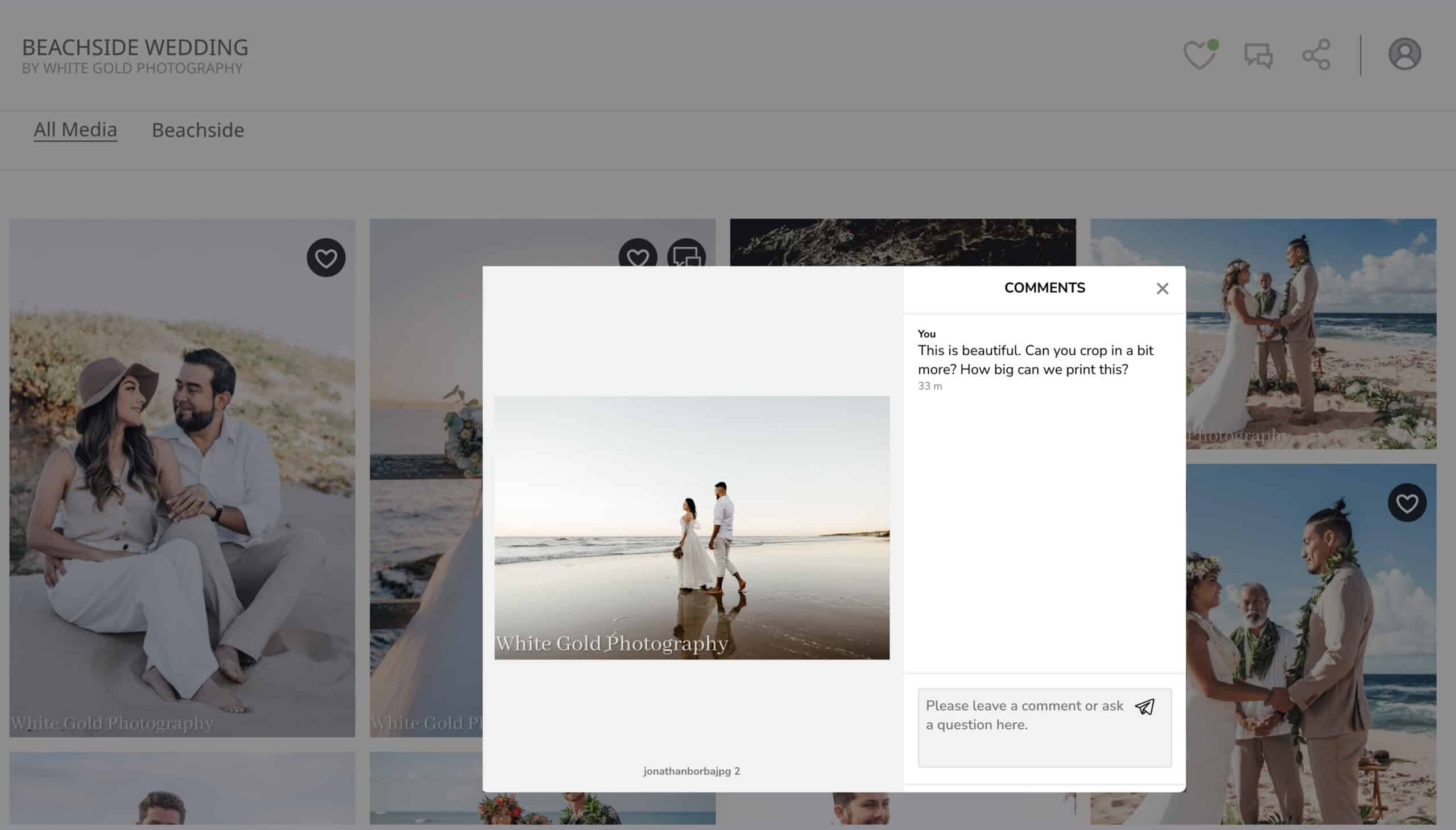This screenshot has height=830, width=1456.
Task: Open the share icon in the header
Action: (x=1315, y=55)
